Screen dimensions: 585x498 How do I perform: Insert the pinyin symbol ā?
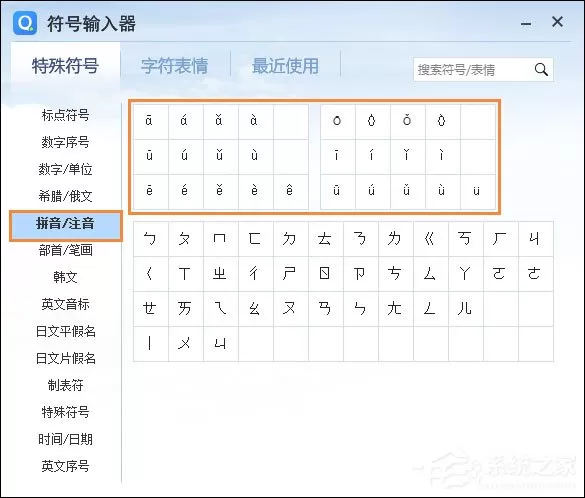pyautogui.click(x=149, y=120)
